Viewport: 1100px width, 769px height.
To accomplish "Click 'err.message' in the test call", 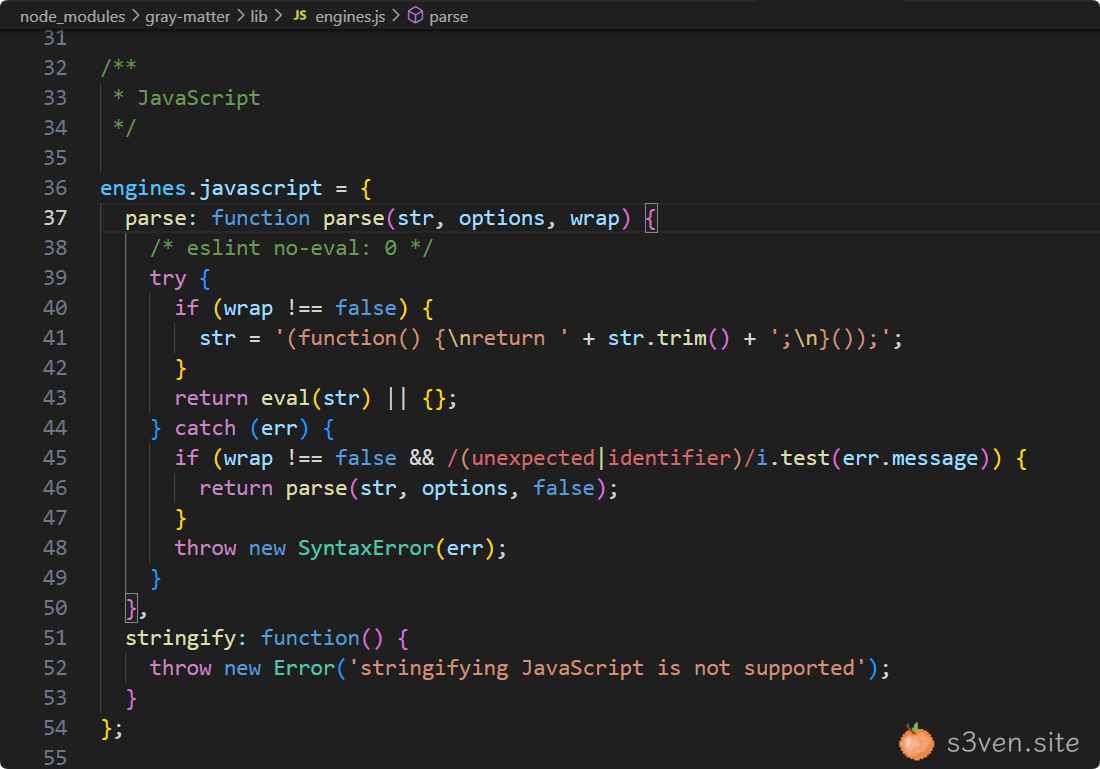I will (910, 458).
